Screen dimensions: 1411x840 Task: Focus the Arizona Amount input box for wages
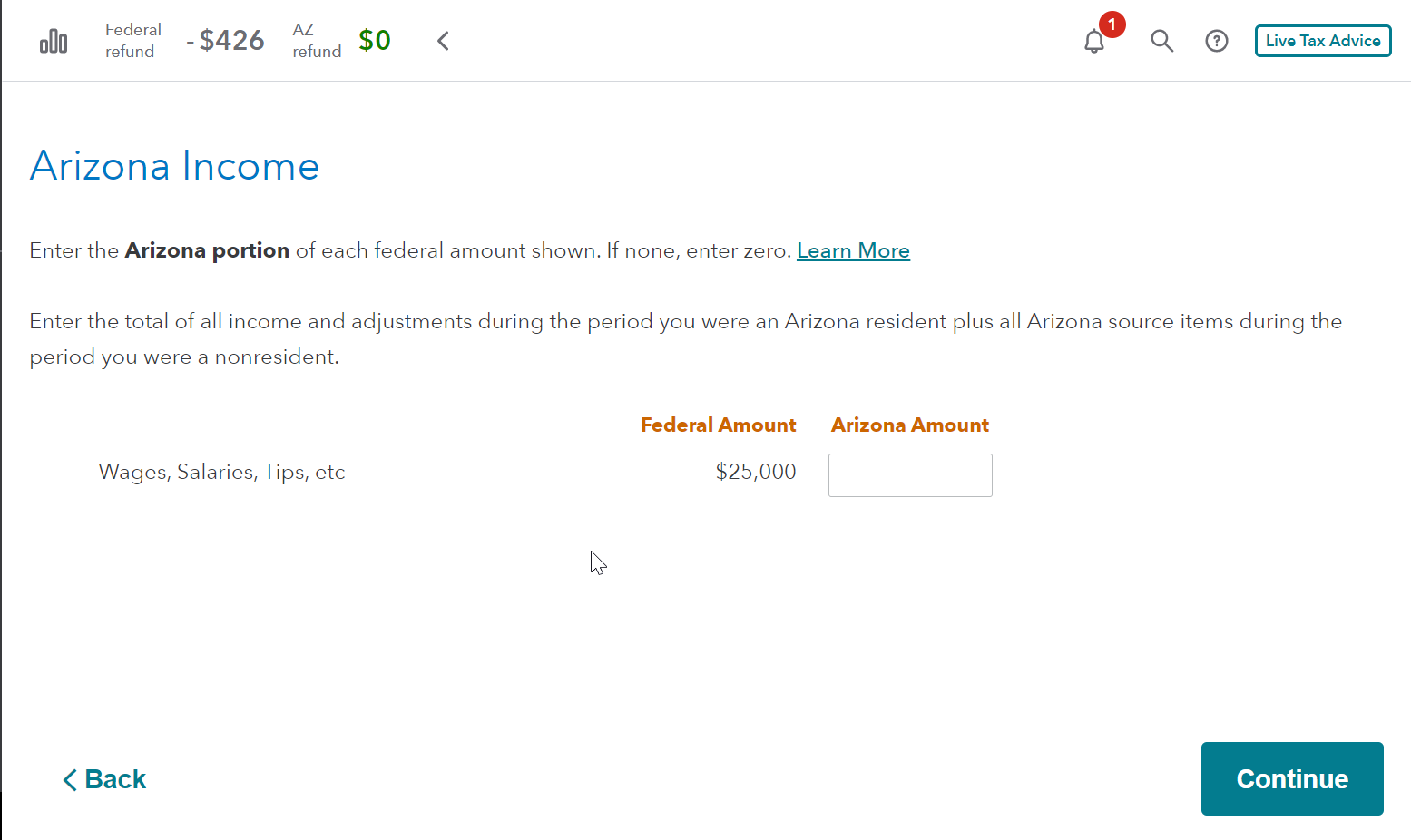(910, 475)
